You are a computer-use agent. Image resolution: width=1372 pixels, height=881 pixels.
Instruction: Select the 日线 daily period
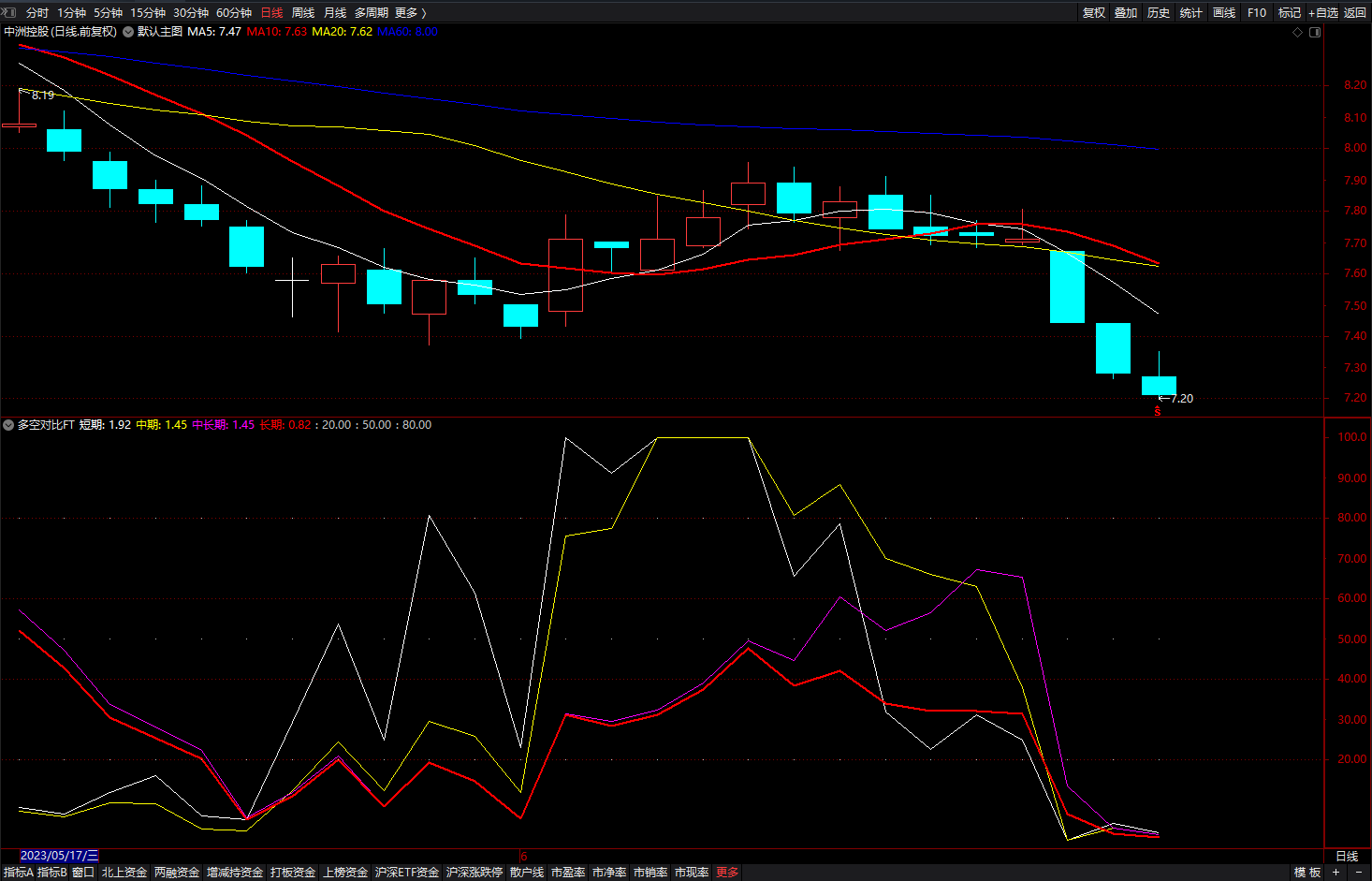271,13
